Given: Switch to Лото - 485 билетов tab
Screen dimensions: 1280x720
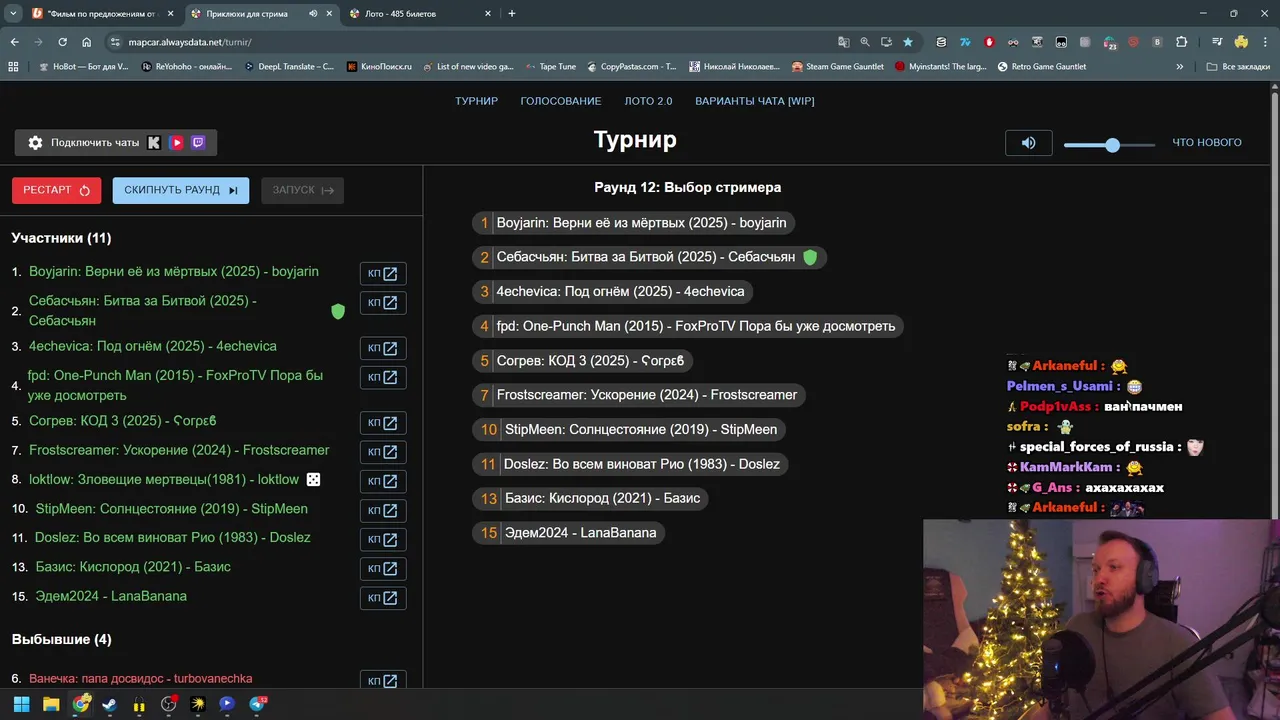Looking at the screenshot, I should (x=420, y=14).
